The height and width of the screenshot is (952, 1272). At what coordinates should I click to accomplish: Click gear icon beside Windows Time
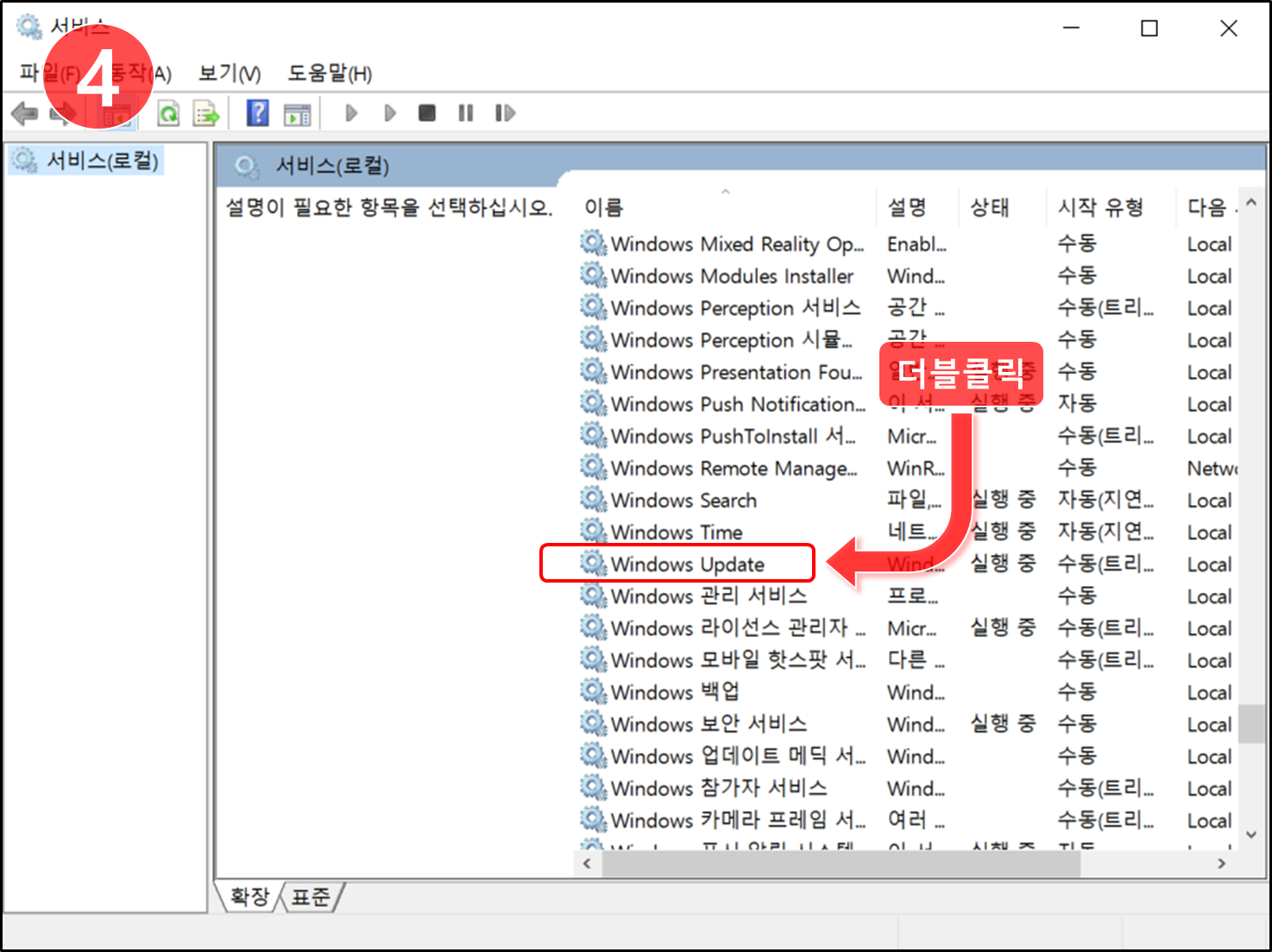click(x=593, y=531)
